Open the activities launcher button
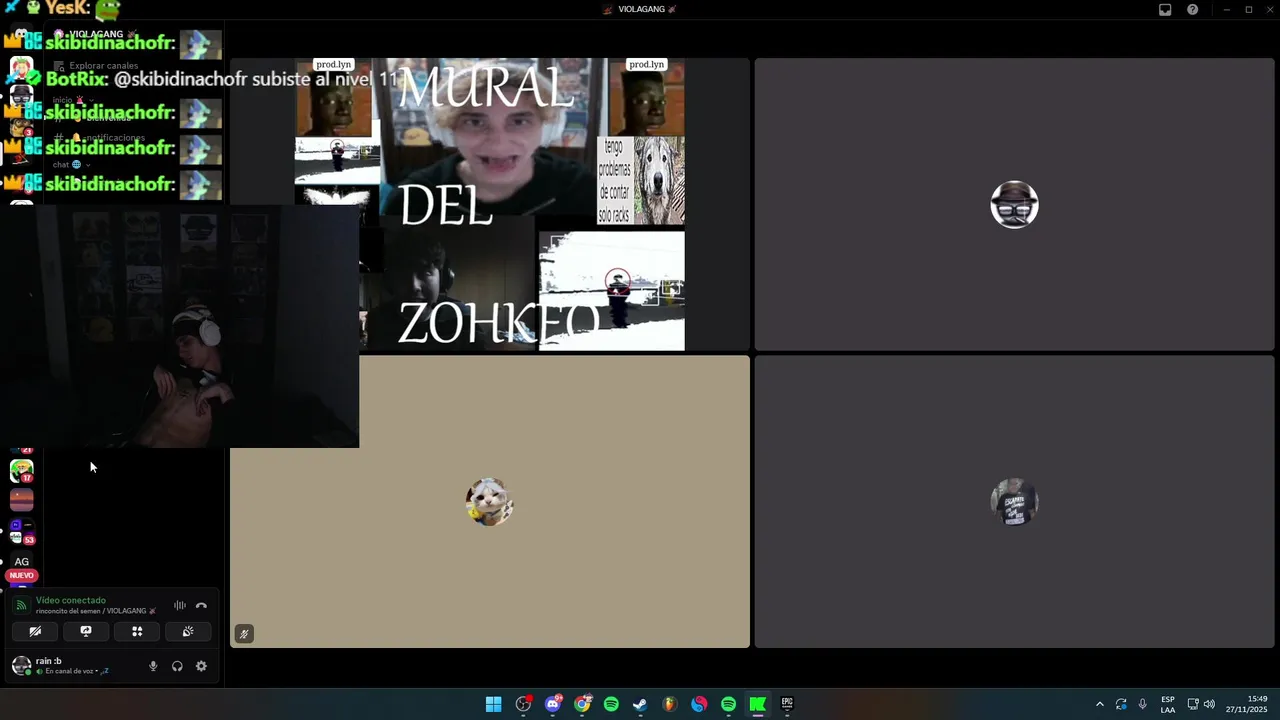Viewport: 1280px width, 720px height. (x=137, y=631)
